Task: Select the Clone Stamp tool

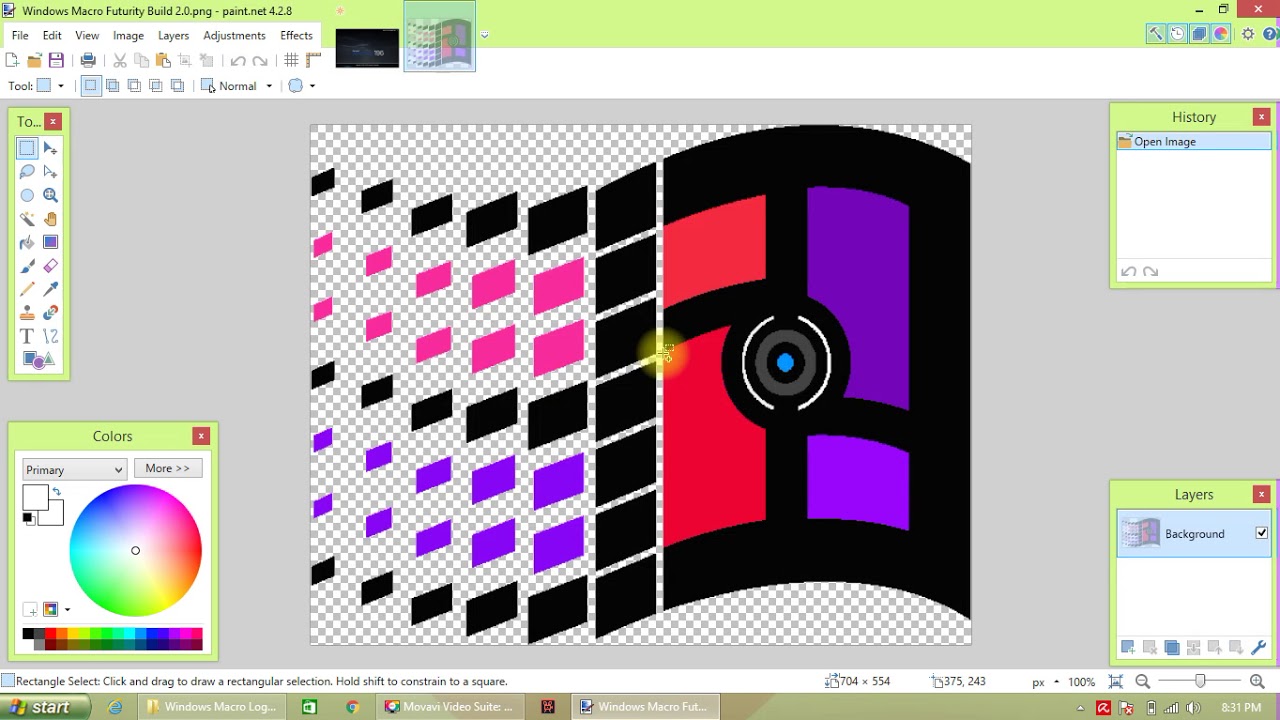Action: tap(27, 313)
